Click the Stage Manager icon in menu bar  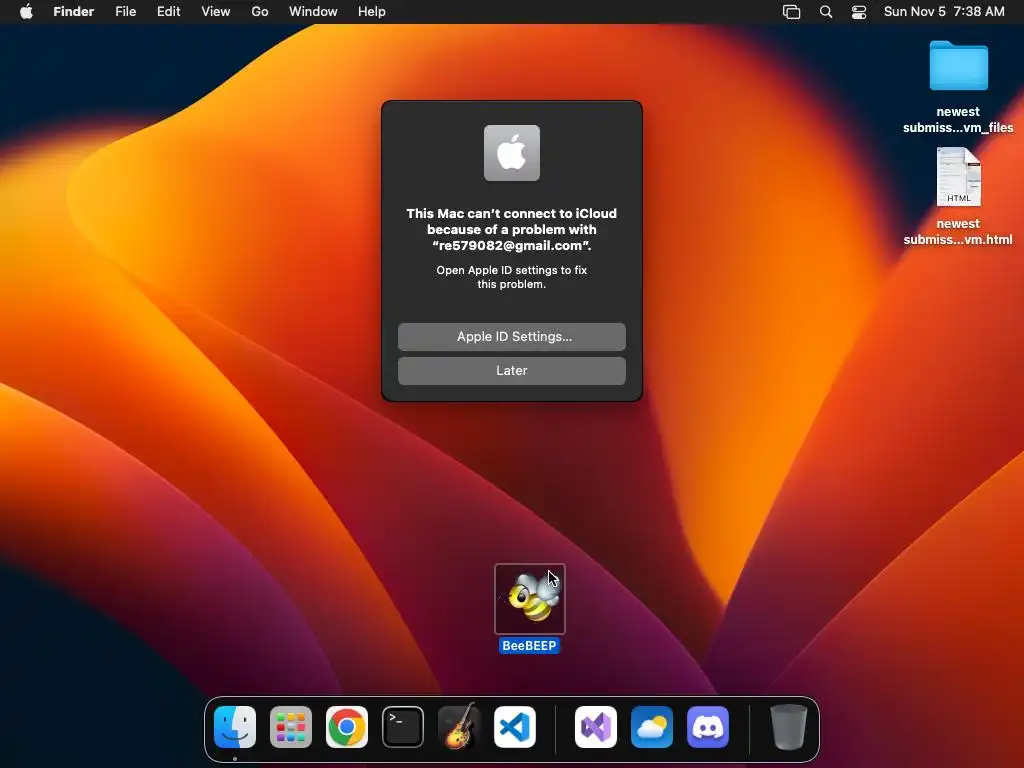792,12
